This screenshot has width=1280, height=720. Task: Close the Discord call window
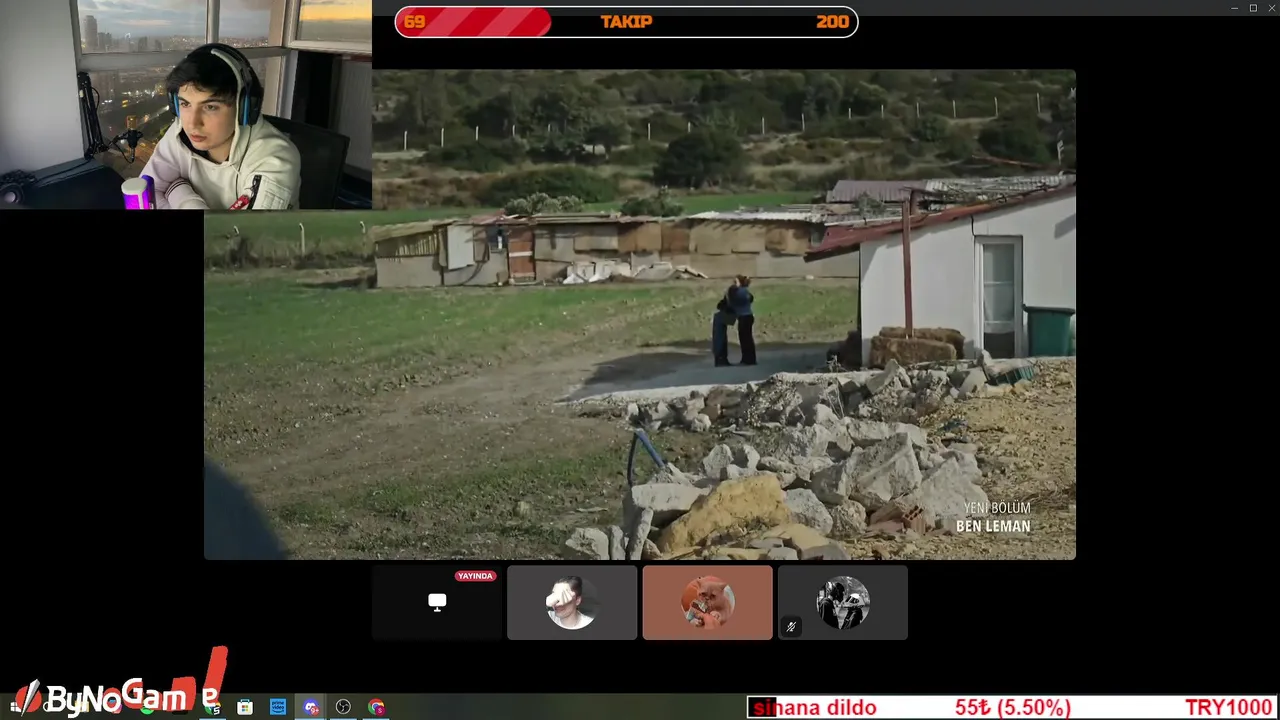[x=1270, y=8]
